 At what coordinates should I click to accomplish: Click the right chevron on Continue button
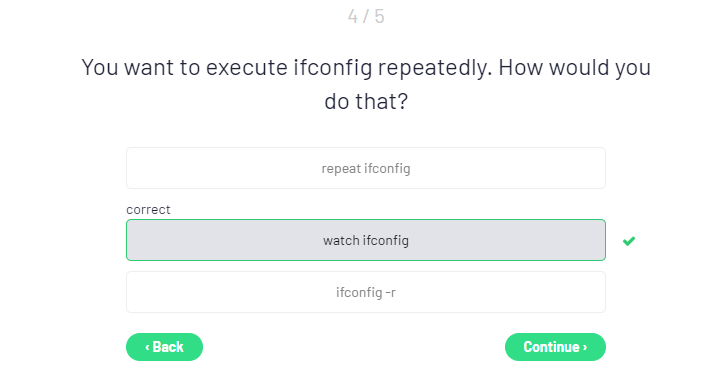585,347
